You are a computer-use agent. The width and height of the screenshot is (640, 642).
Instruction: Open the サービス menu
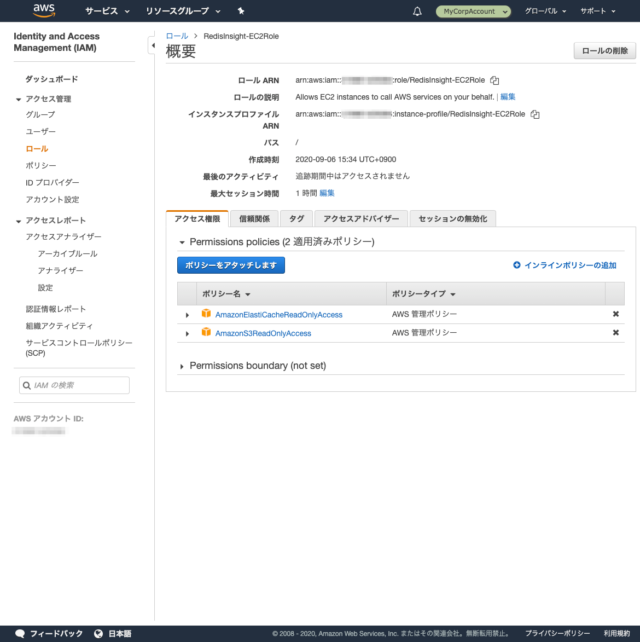[107, 11]
